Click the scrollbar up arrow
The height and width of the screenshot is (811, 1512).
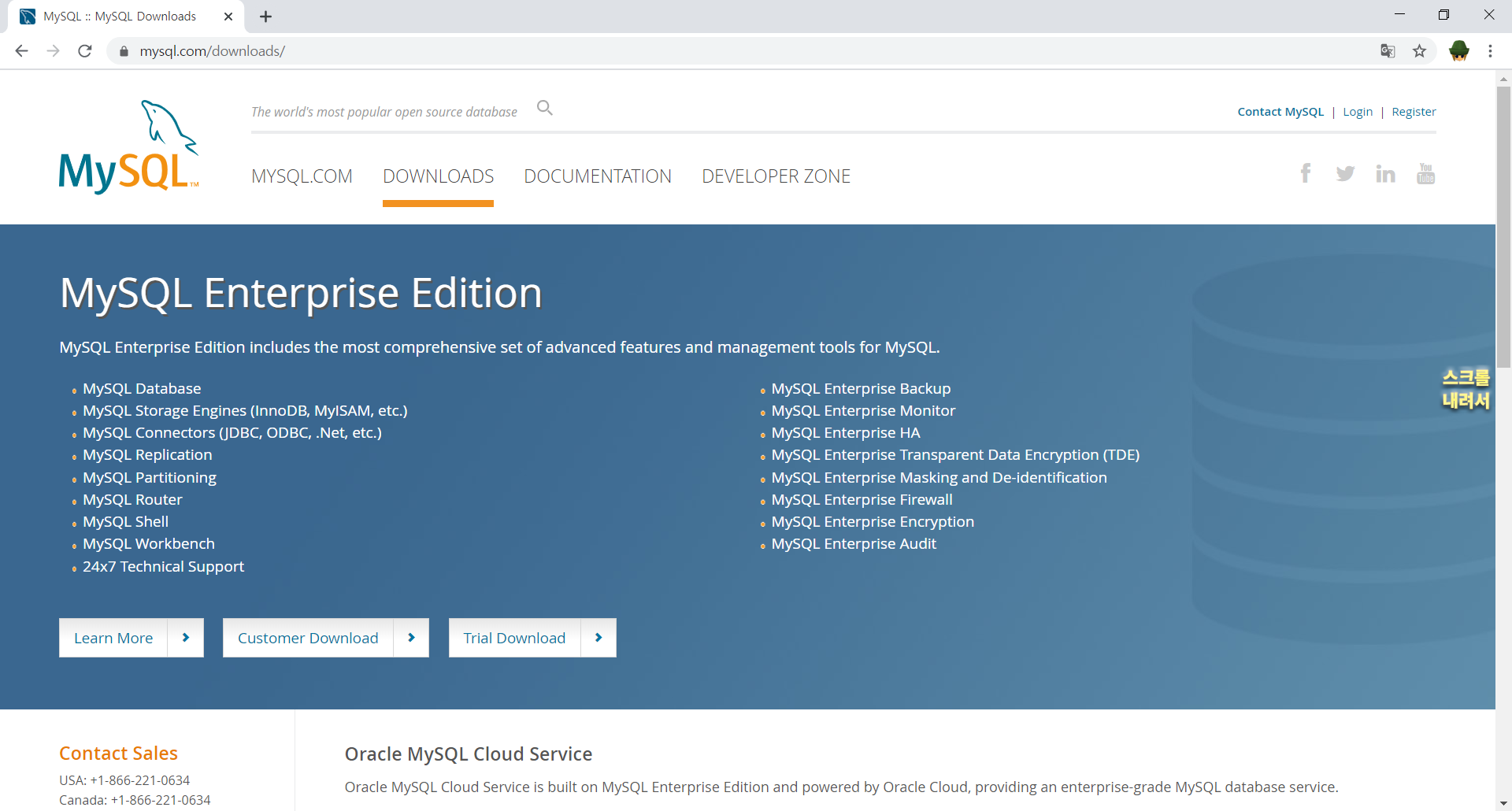(x=1503, y=79)
